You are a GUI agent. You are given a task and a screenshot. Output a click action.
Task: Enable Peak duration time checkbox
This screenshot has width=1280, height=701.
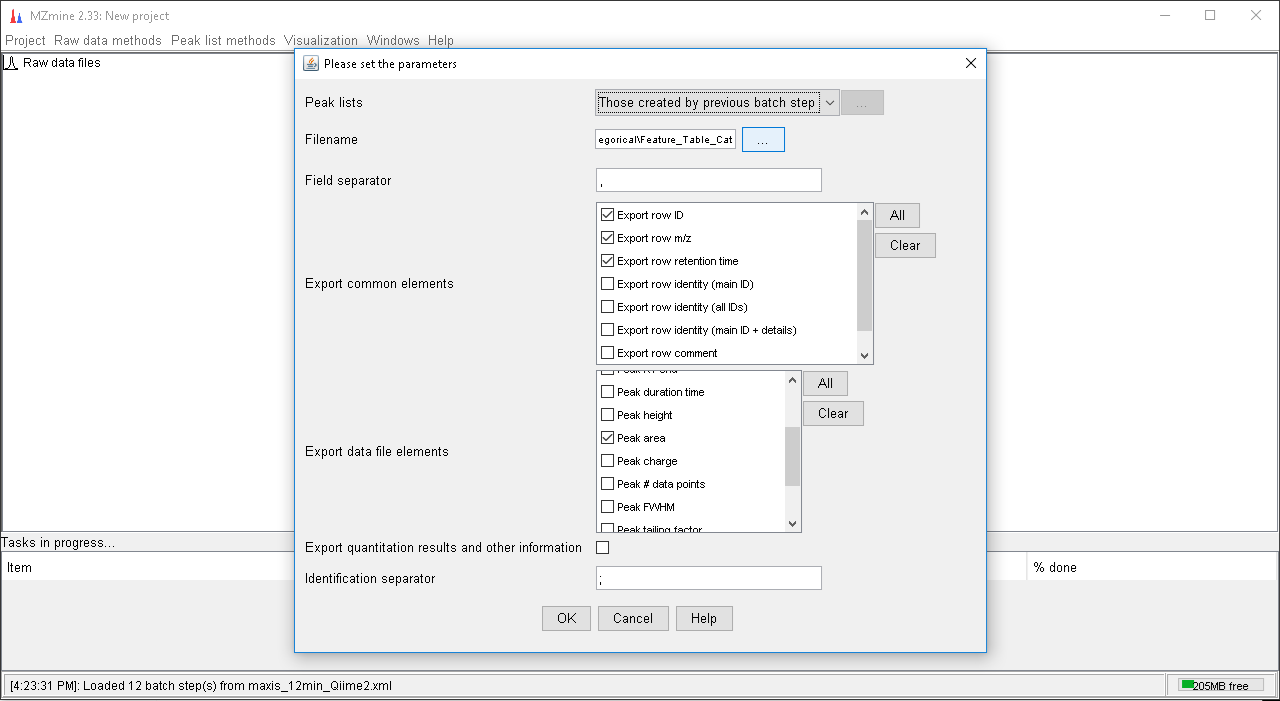tap(607, 392)
